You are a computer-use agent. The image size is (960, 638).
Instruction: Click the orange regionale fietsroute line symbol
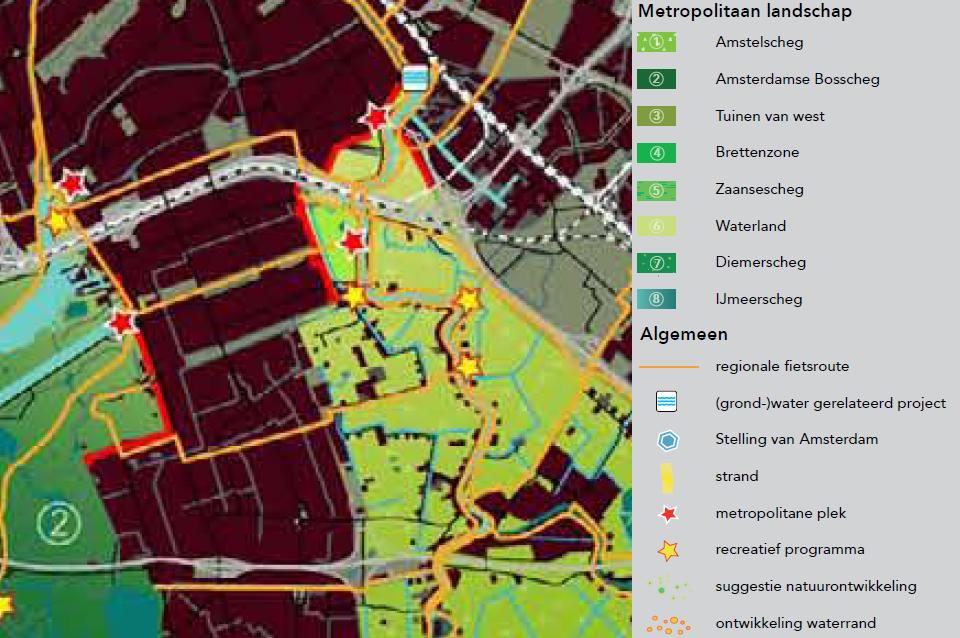point(669,367)
